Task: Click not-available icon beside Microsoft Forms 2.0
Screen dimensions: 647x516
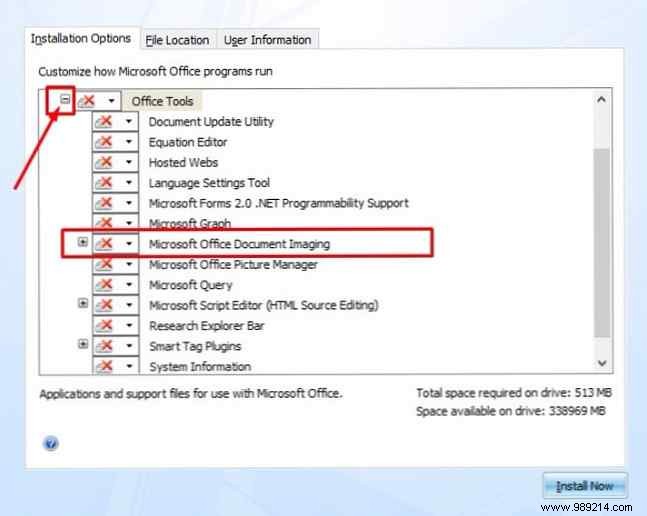Action: 104,203
